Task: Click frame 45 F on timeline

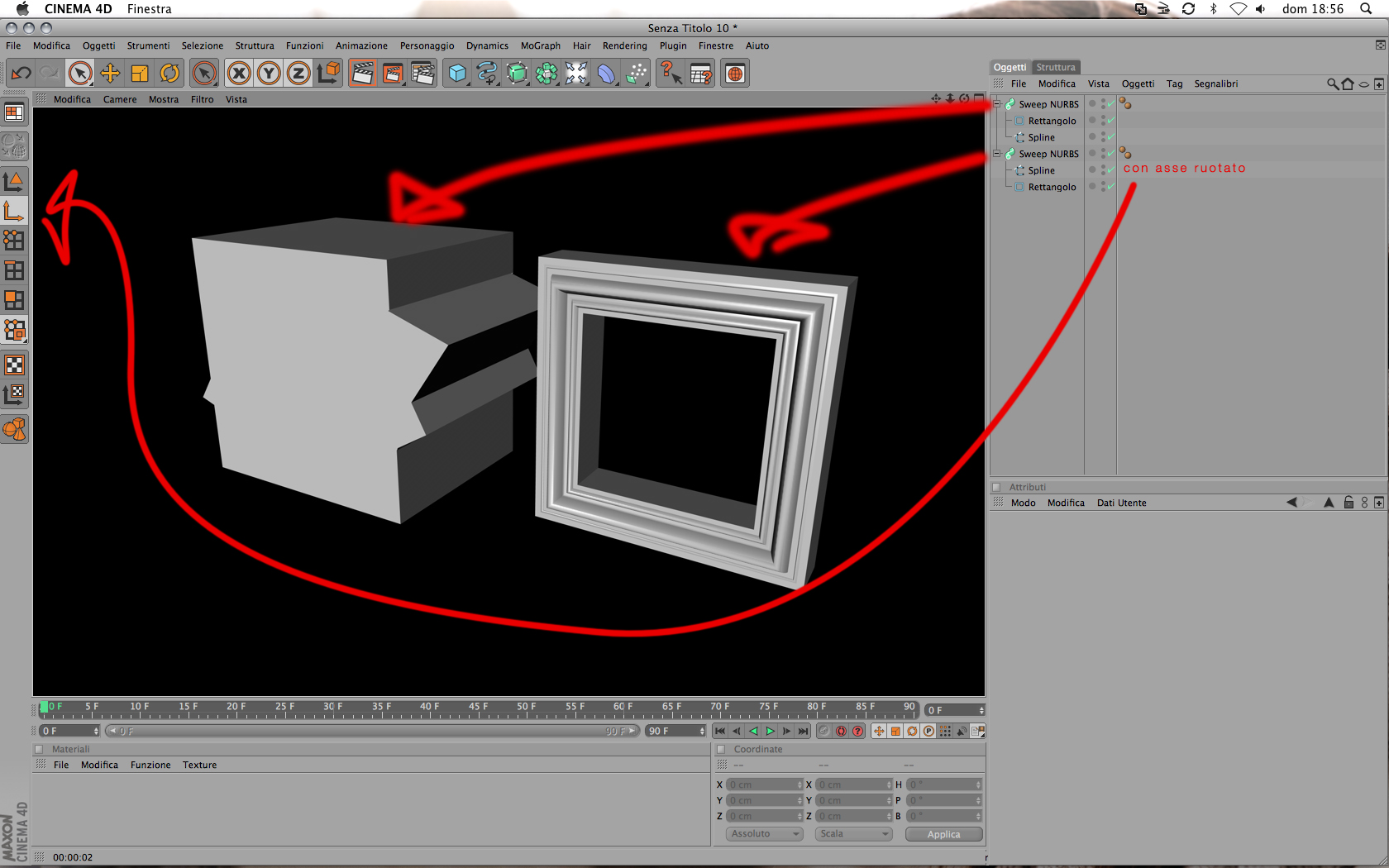Action: click(478, 707)
